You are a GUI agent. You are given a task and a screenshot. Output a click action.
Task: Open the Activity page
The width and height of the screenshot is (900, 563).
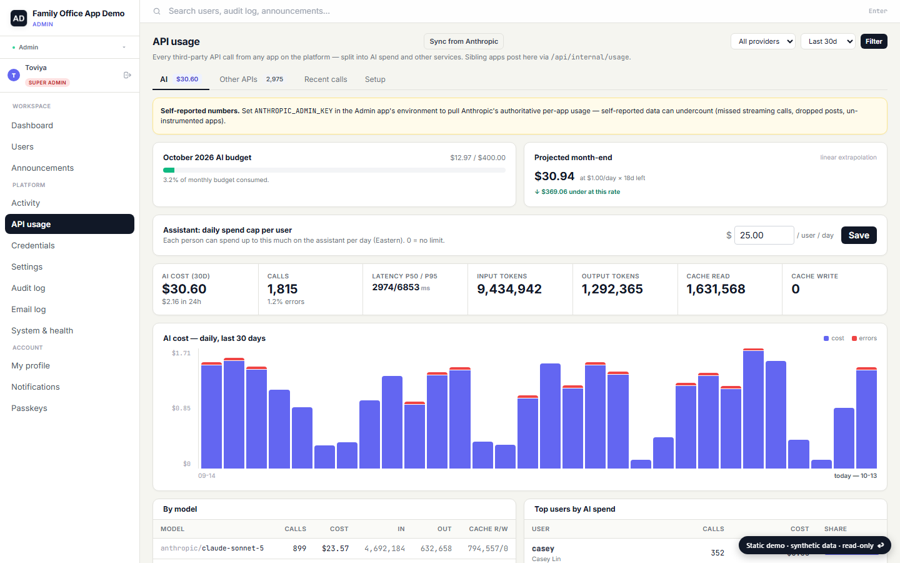click(69, 203)
